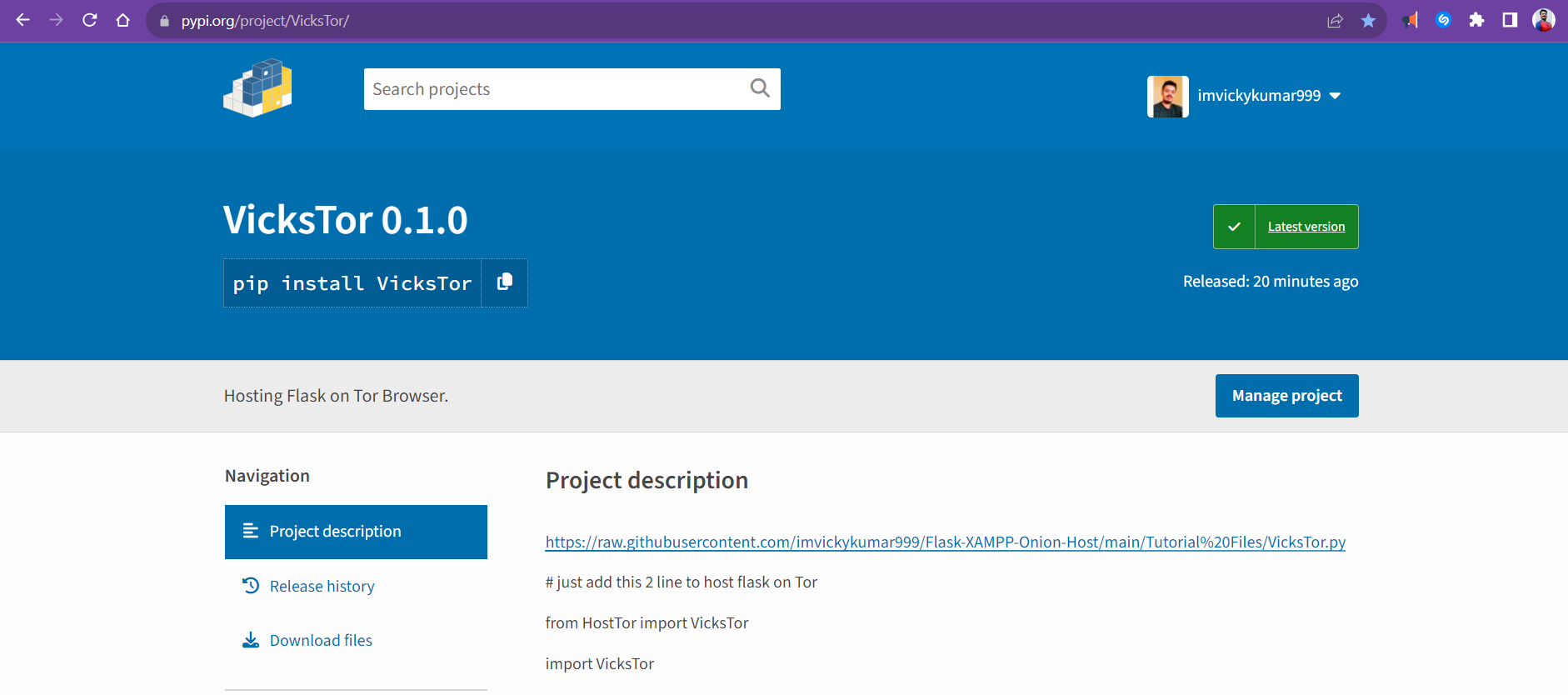The width and height of the screenshot is (1568, 695).
Task: Open Manage project
Action: pyautogui.click(x=1287, y=396)
